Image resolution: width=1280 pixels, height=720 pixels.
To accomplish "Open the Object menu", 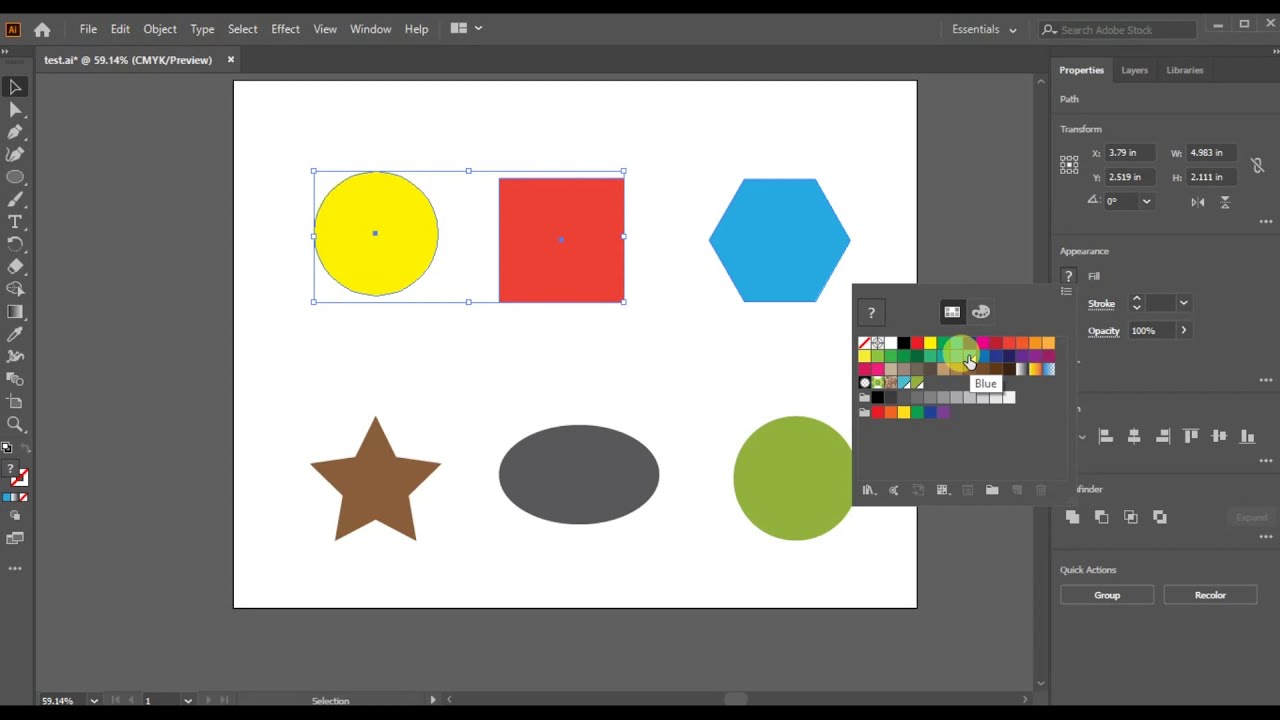I will [x=160, y=29].
